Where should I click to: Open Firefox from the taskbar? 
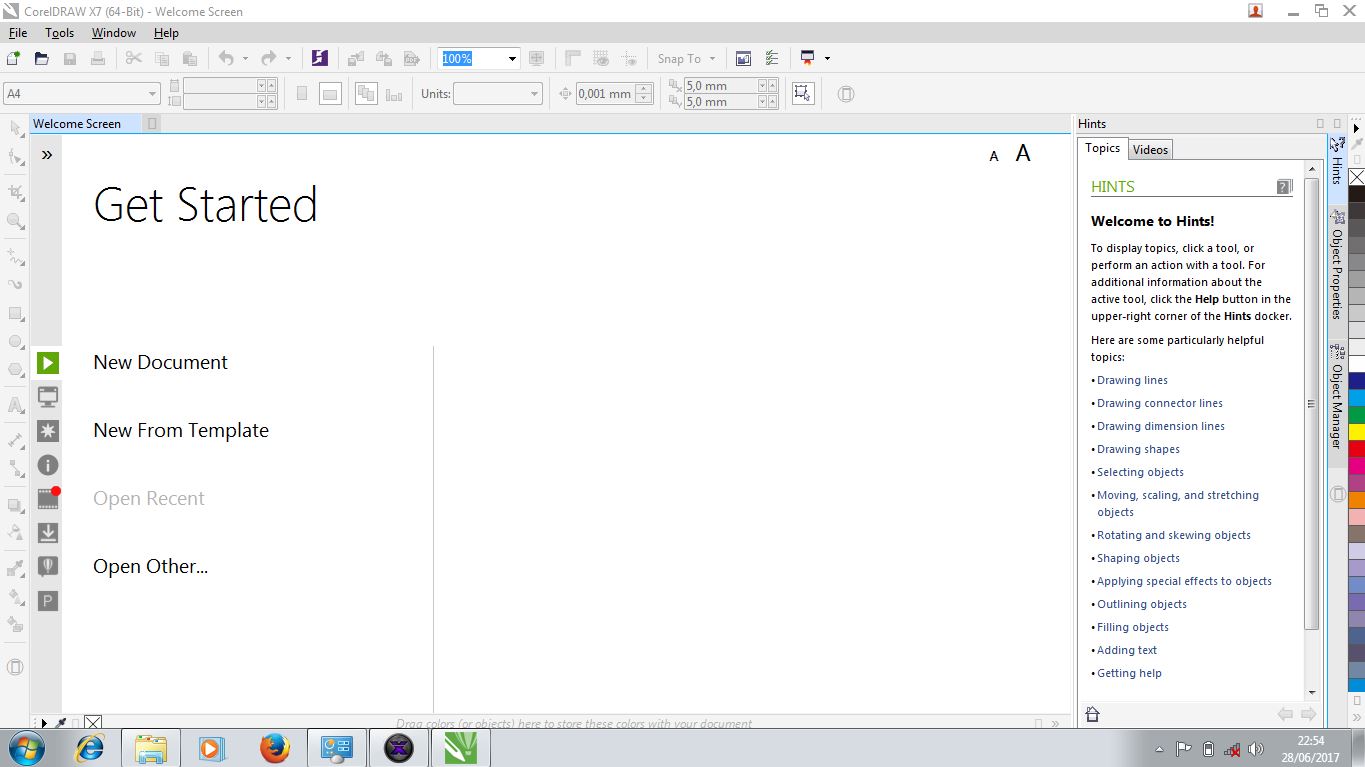(275, 747)
